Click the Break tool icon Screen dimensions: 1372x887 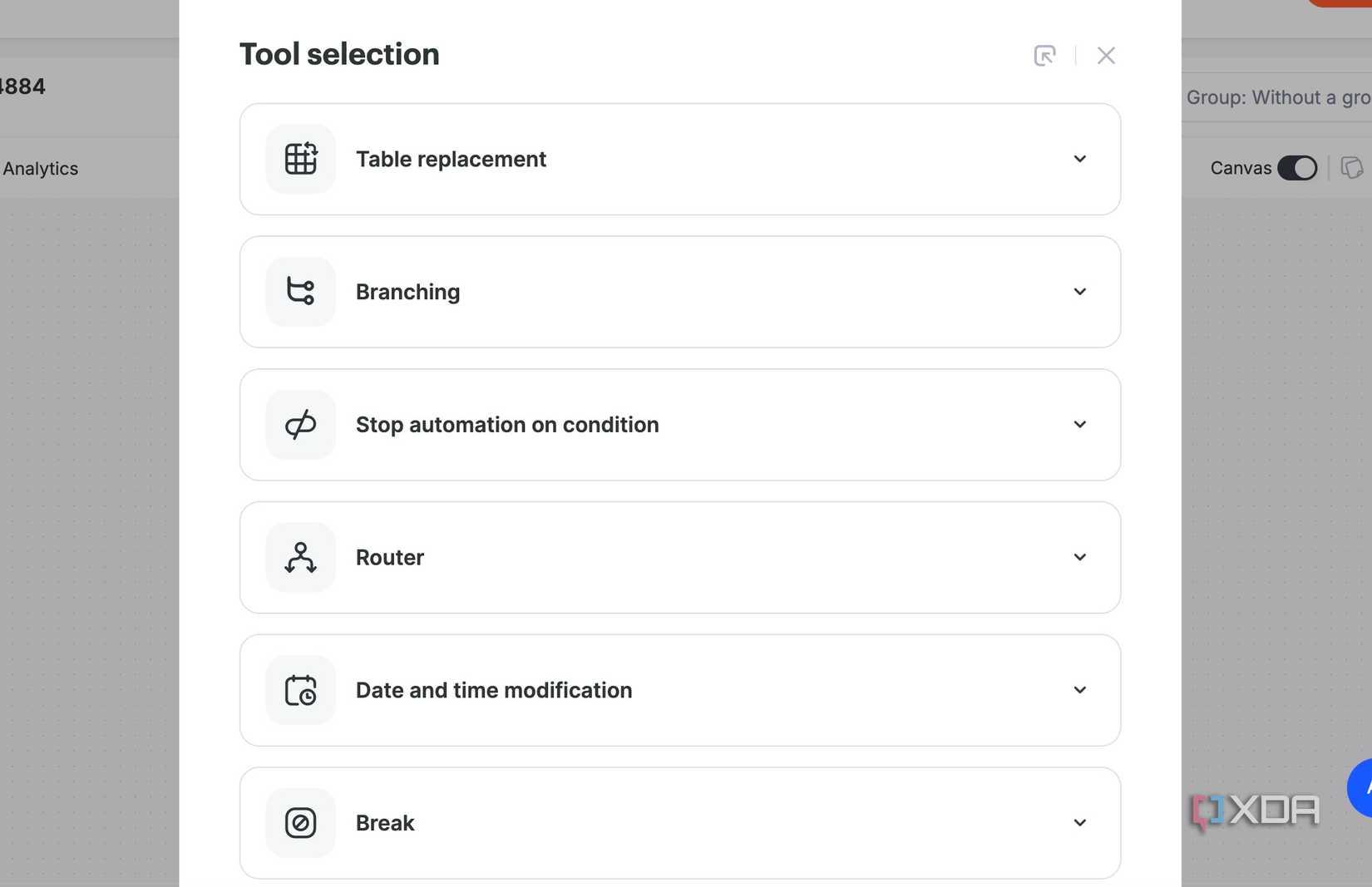(x=300, y=823)
